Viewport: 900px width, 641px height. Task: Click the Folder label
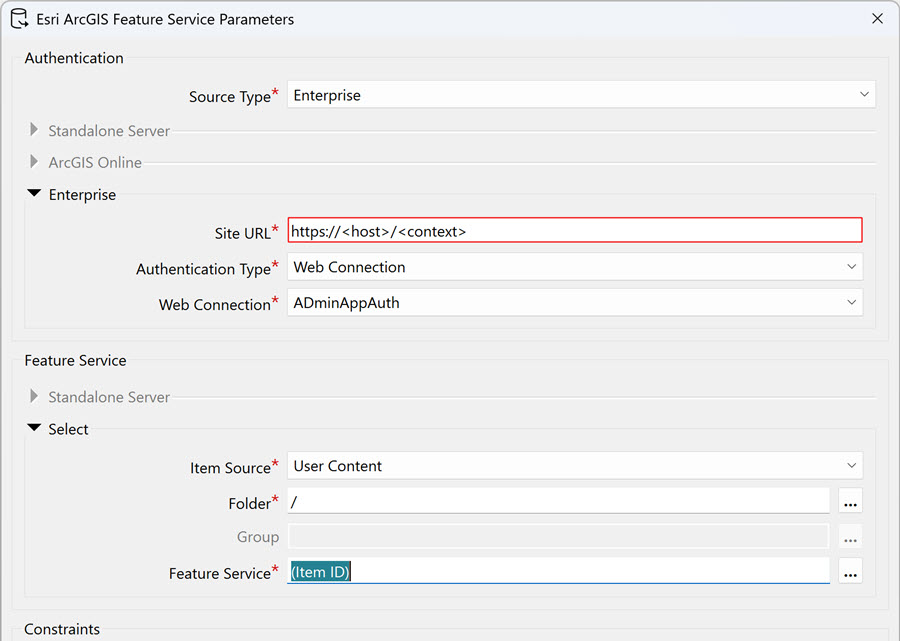coord(249,503)
